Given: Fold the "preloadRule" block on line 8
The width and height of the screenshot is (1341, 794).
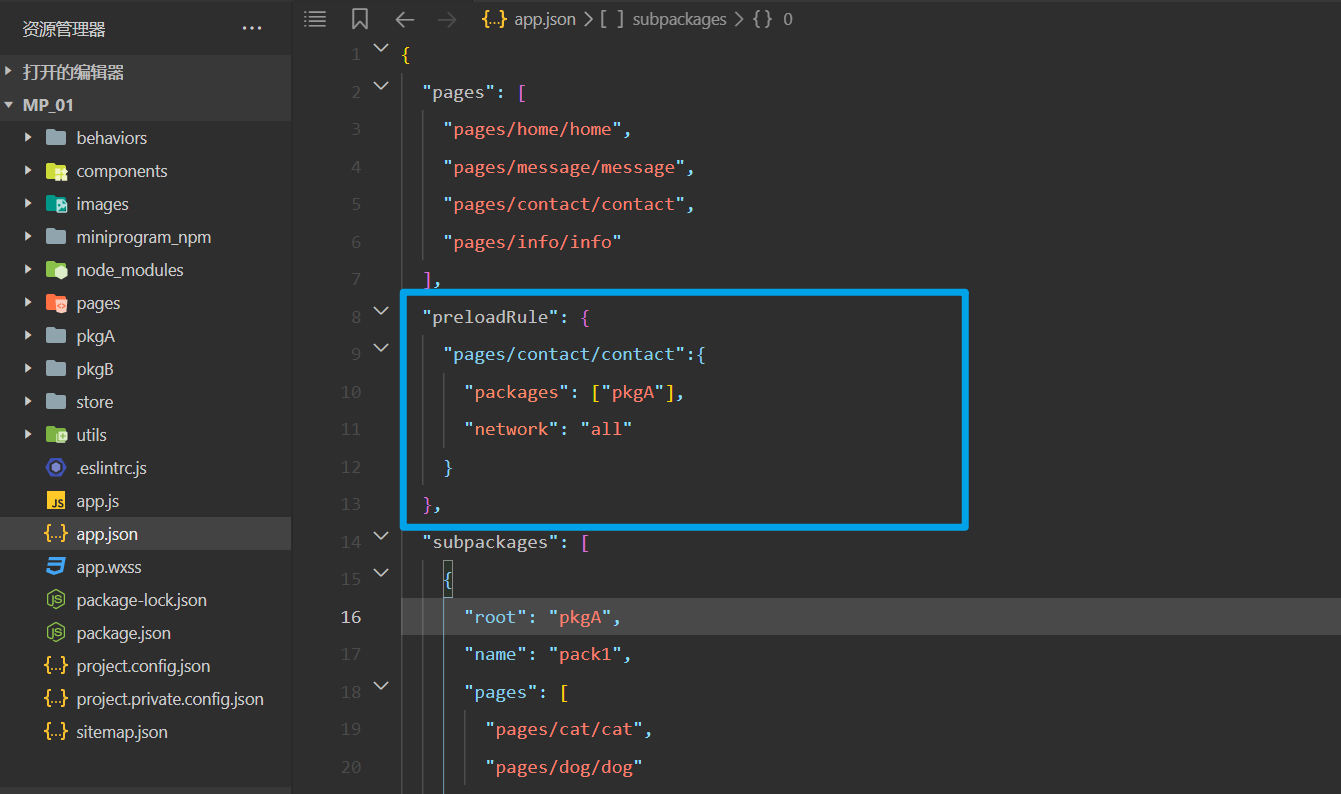Looking at the screenshot, I should tap(380, 311).
